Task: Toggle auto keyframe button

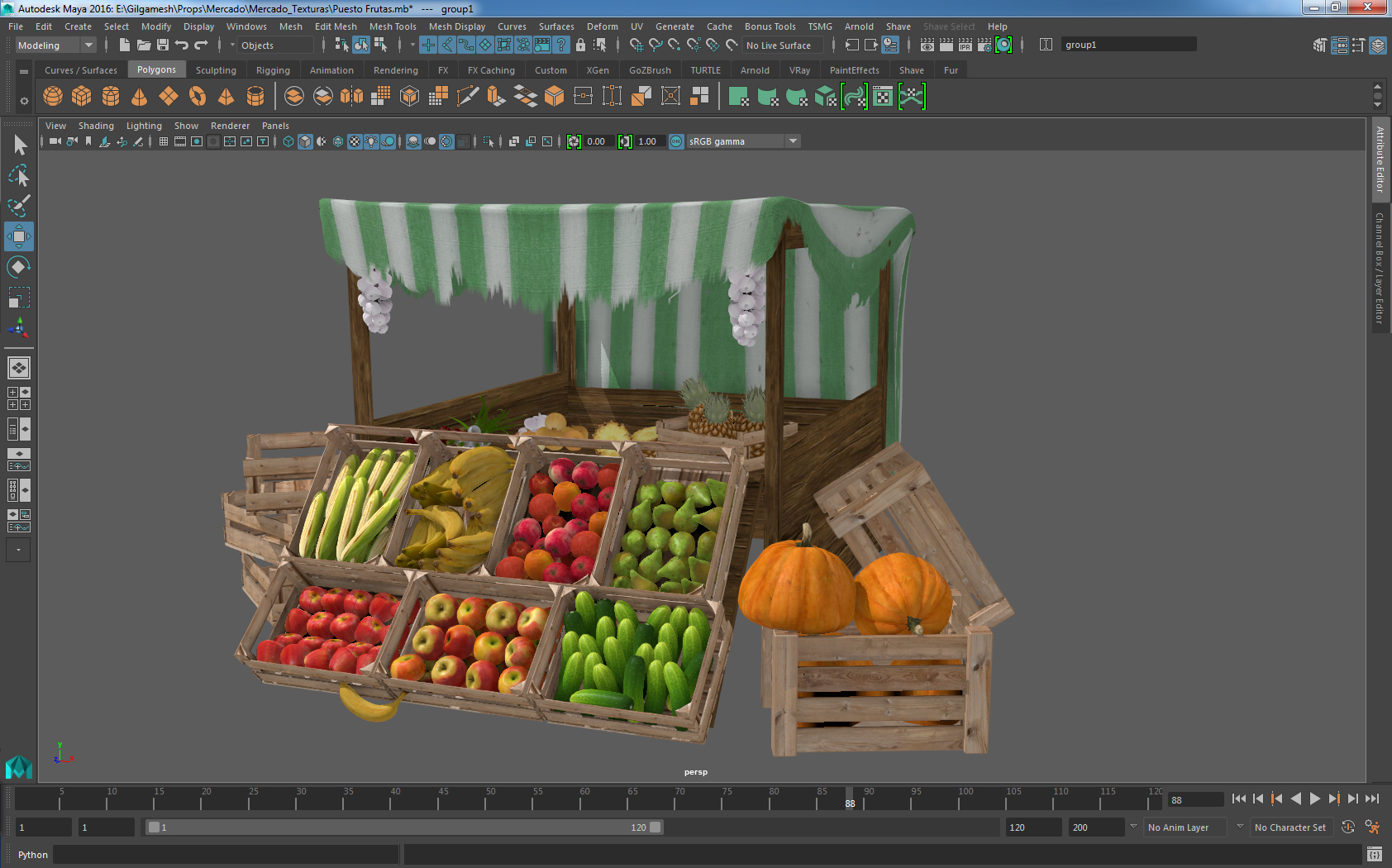Action: tap(1347, 827)
